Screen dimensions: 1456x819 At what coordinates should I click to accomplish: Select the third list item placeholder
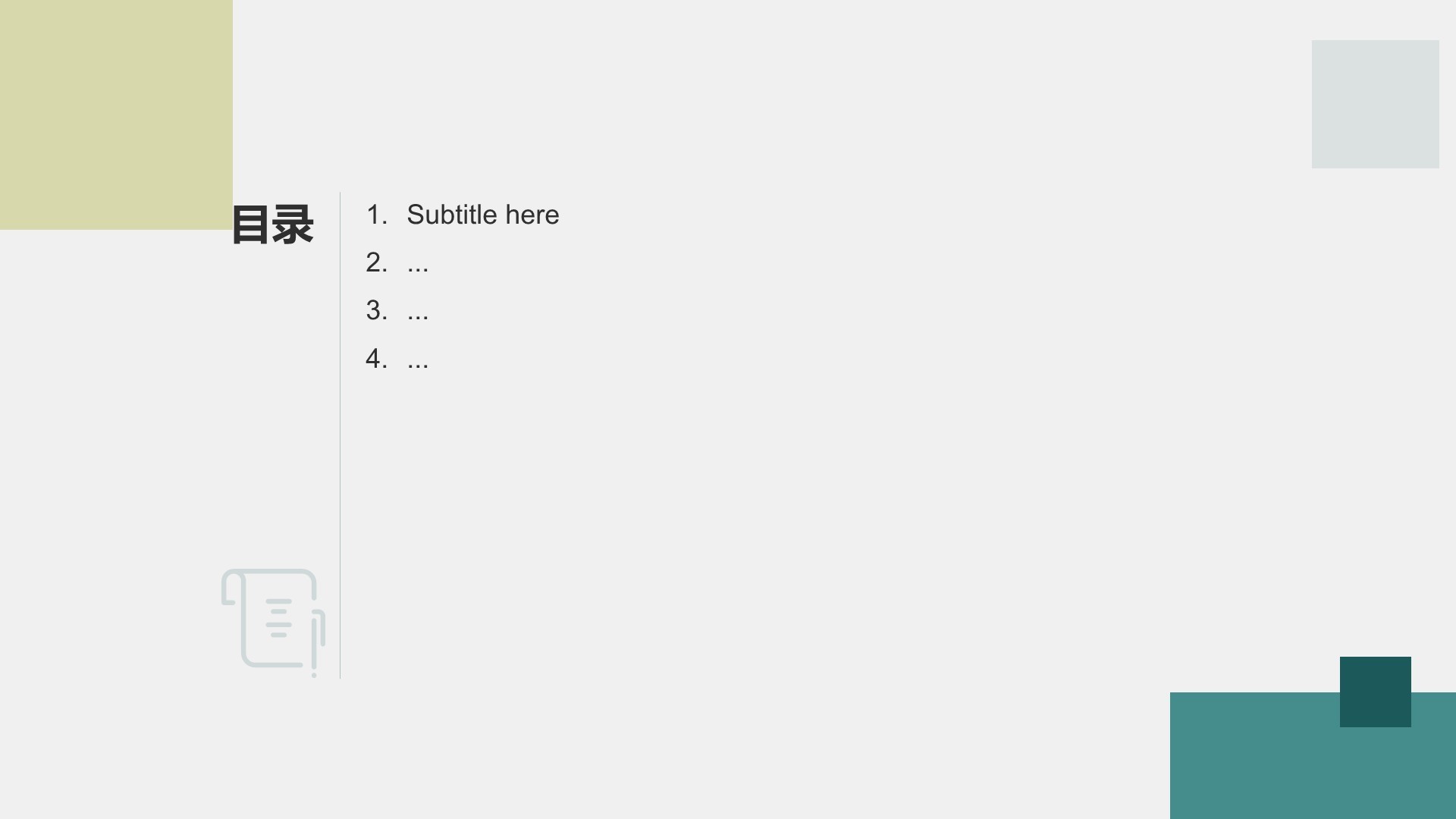[418, 312]
